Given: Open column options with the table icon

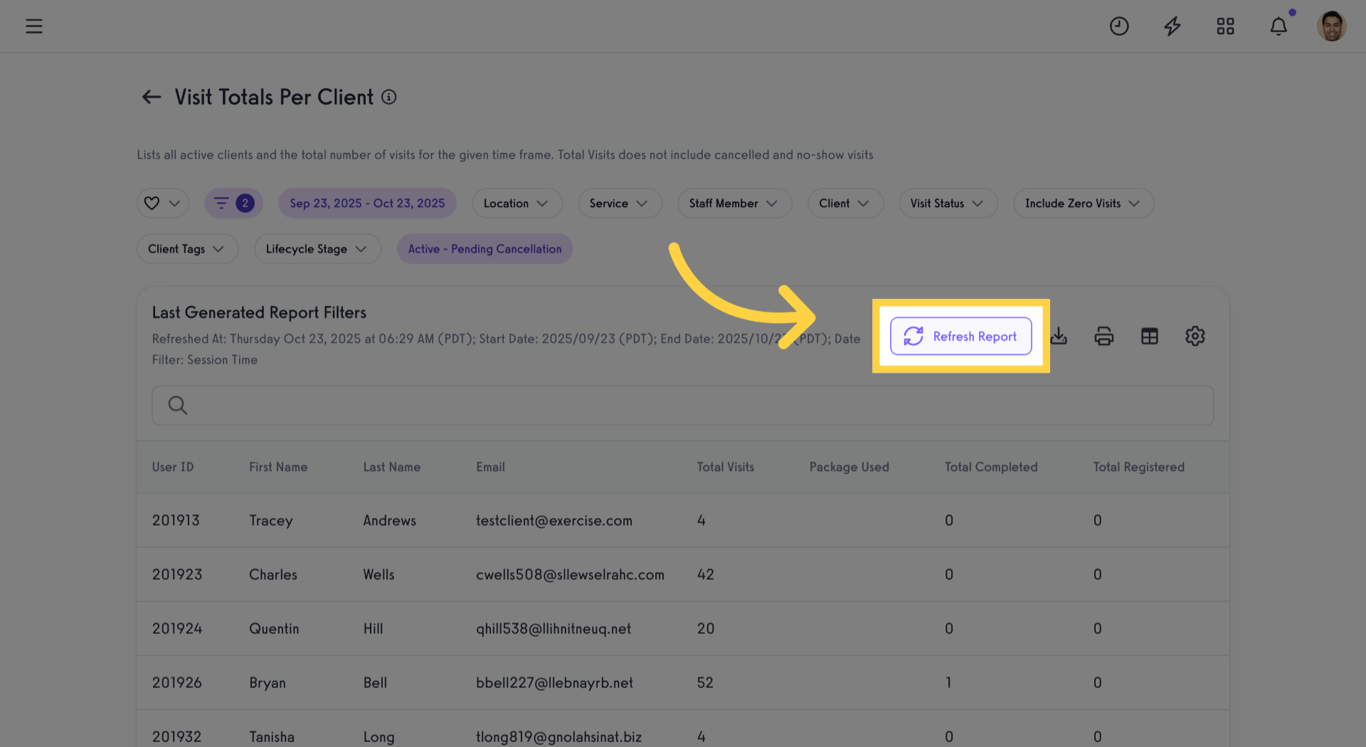Looking at the screenshot, I should pos(1148,336).
